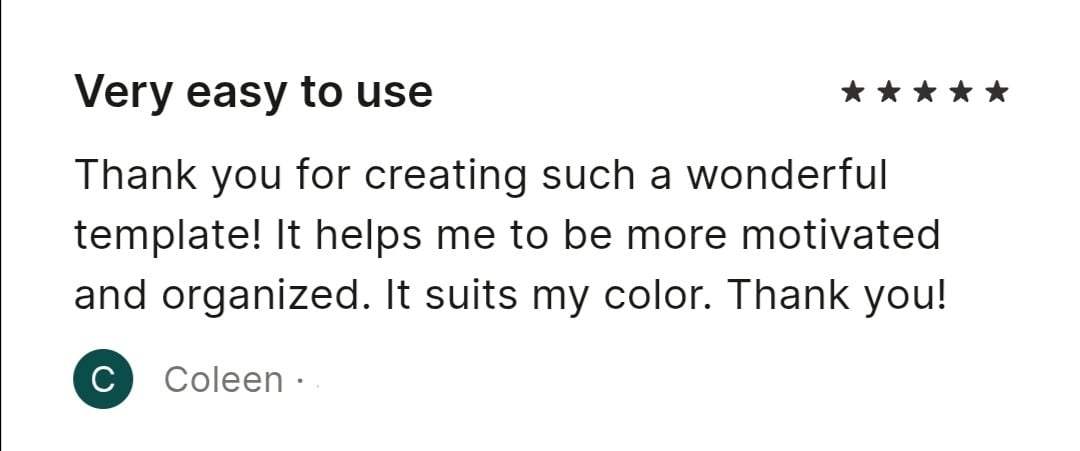This screenshot has width=1080, height=451.
Task: Open the green C avatar for Coleen
Action: [103, 379]
